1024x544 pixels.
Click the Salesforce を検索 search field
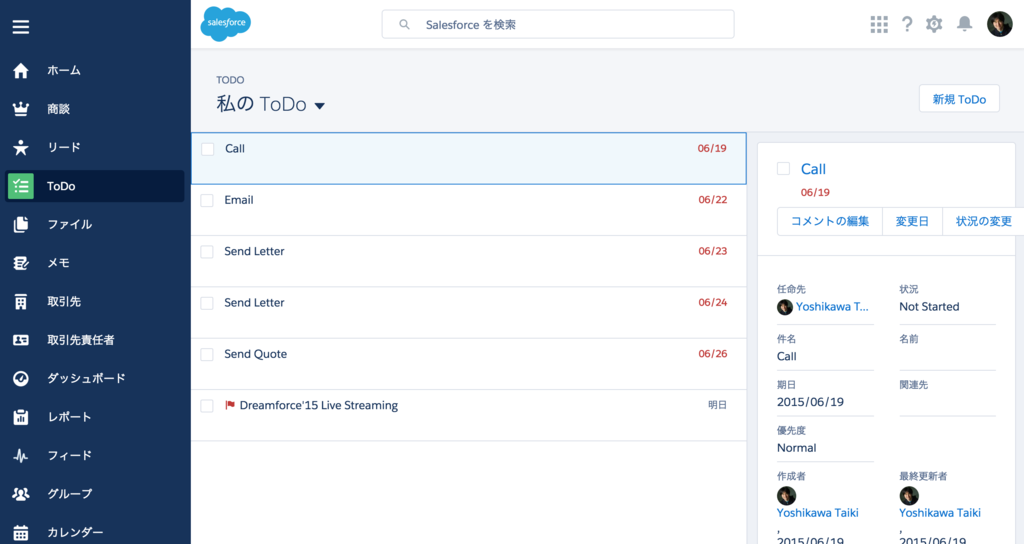(x=558, y=24)
